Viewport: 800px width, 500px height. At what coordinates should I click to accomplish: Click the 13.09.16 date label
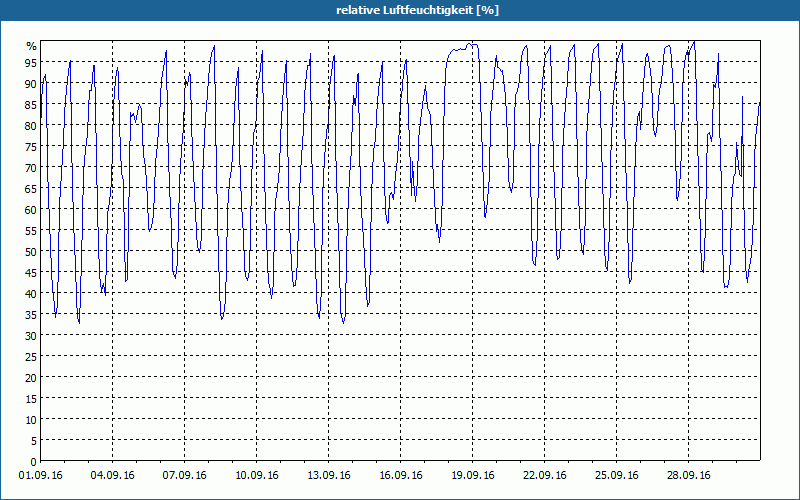click(x=329, y=476)
